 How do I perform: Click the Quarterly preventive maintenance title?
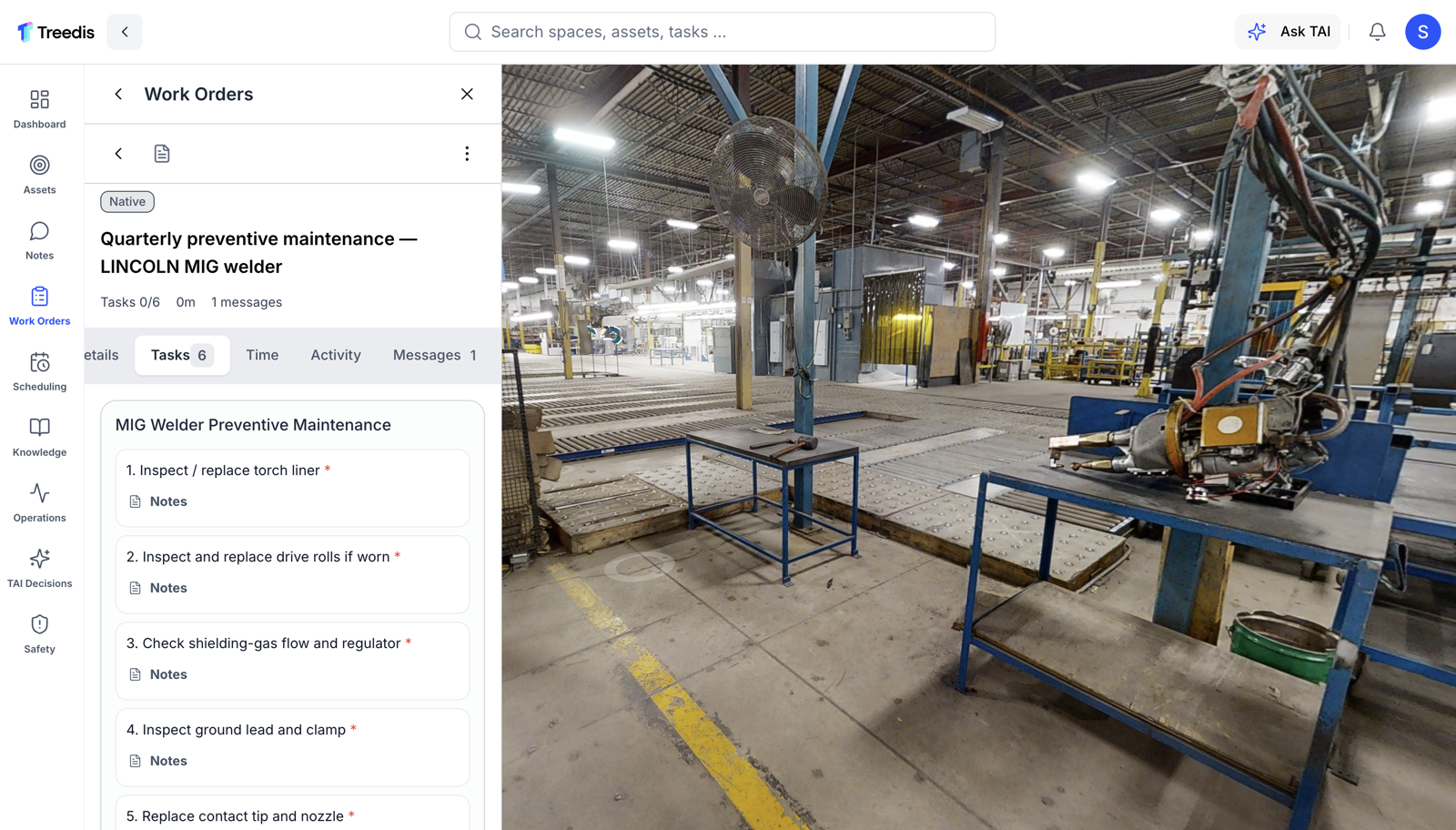tap(258, 253)
